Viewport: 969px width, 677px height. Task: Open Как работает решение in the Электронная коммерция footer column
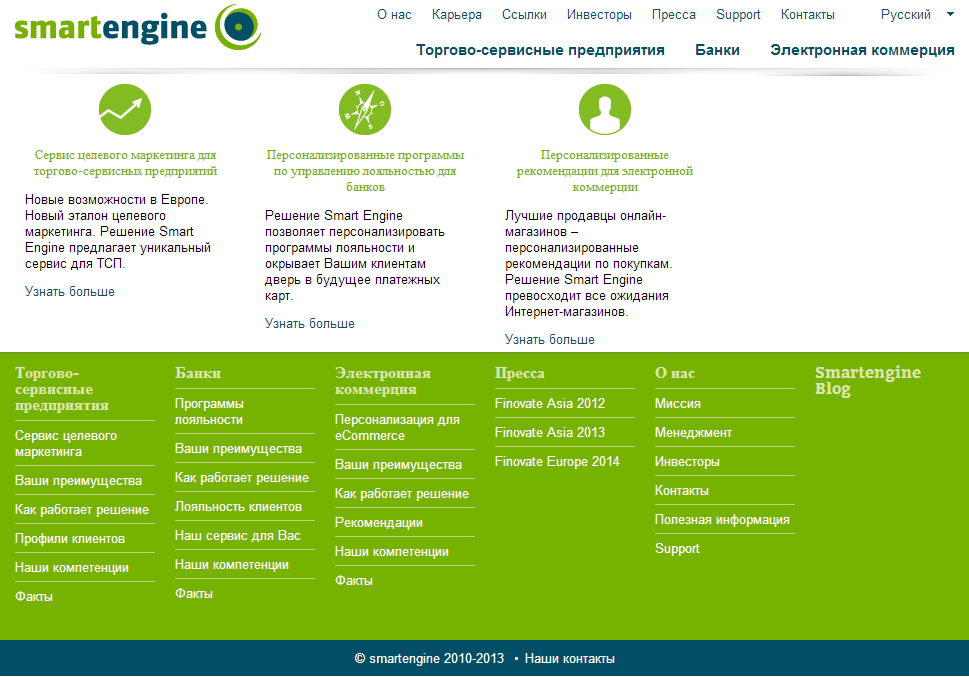[402, 493]
